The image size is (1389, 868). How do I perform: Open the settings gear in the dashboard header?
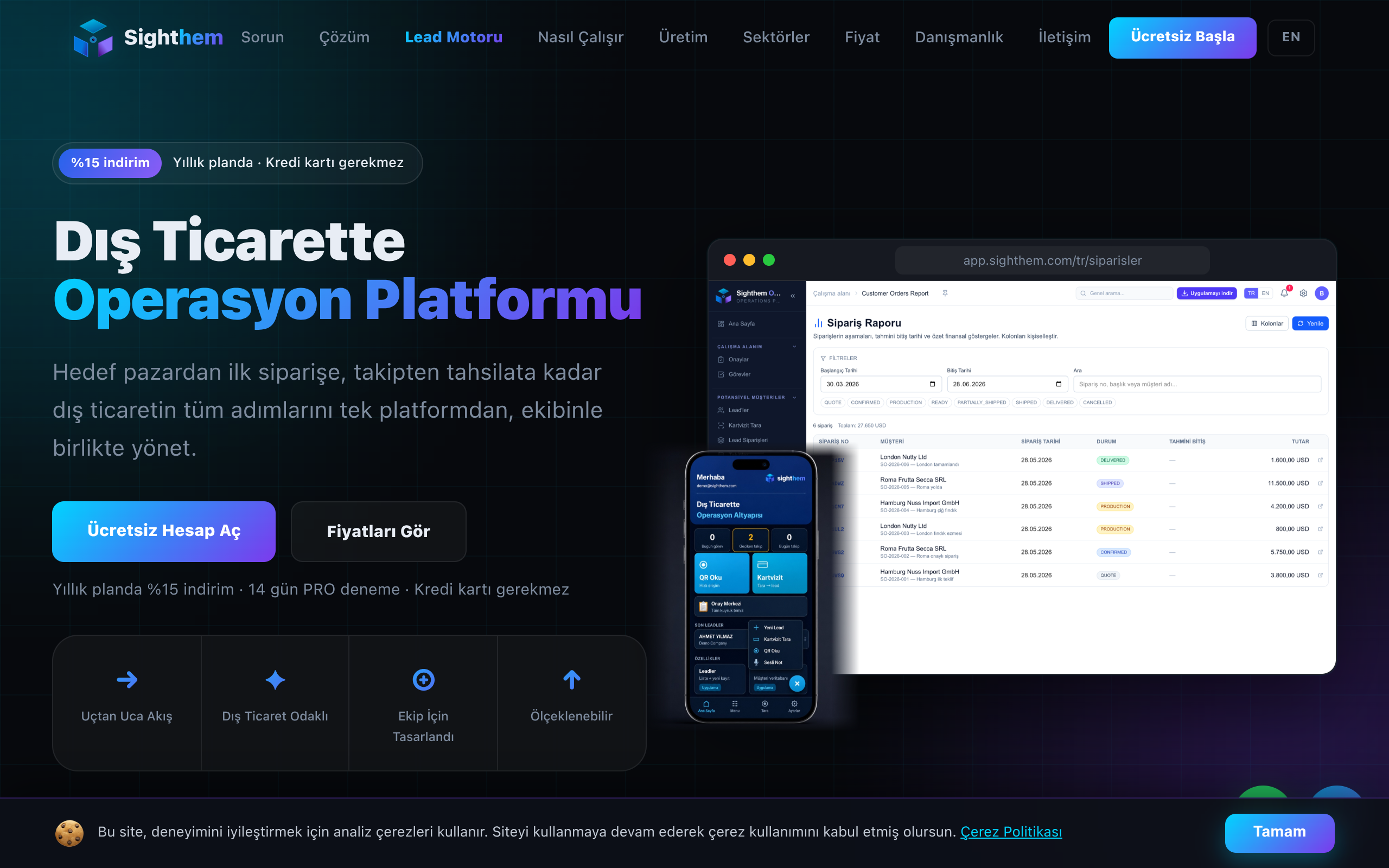coord(1303,293)
